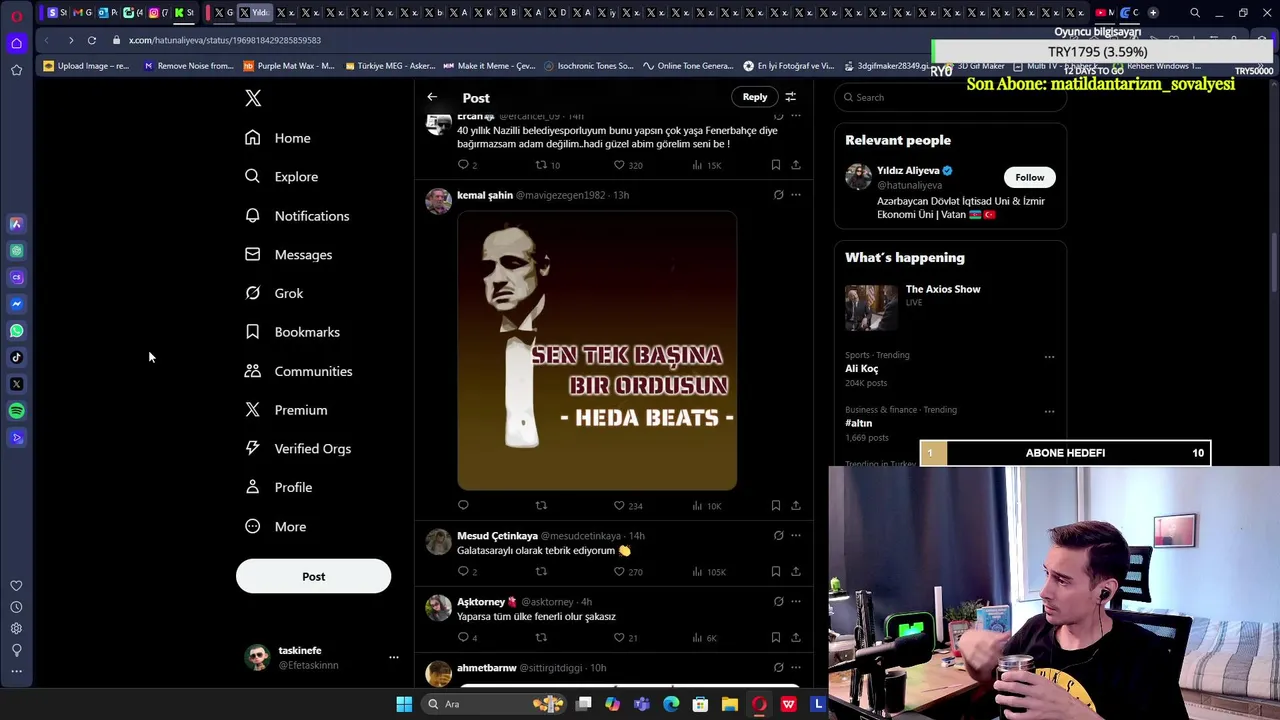Open Make it Meme bookmark
This screenshot has height=720, width=1280.
coord(490,66)
